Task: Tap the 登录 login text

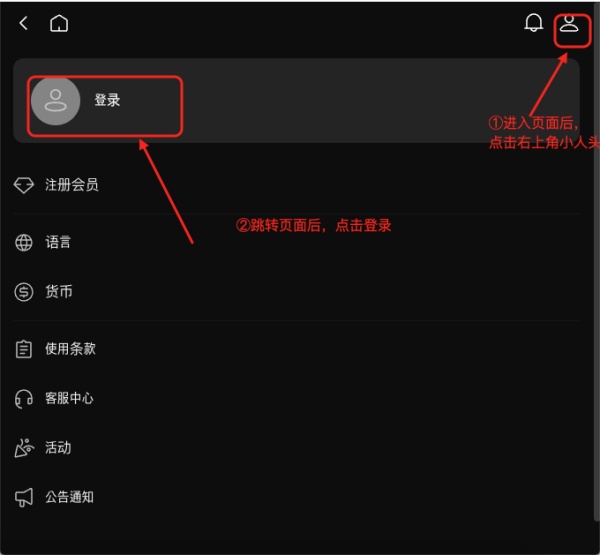Action: click(108, 100)
